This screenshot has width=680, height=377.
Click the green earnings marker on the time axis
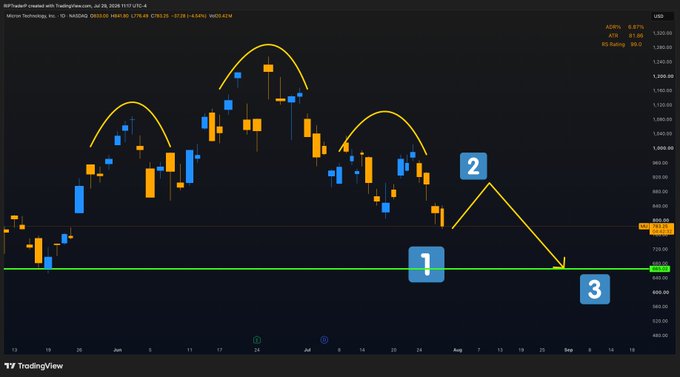[x=257, y=340]
